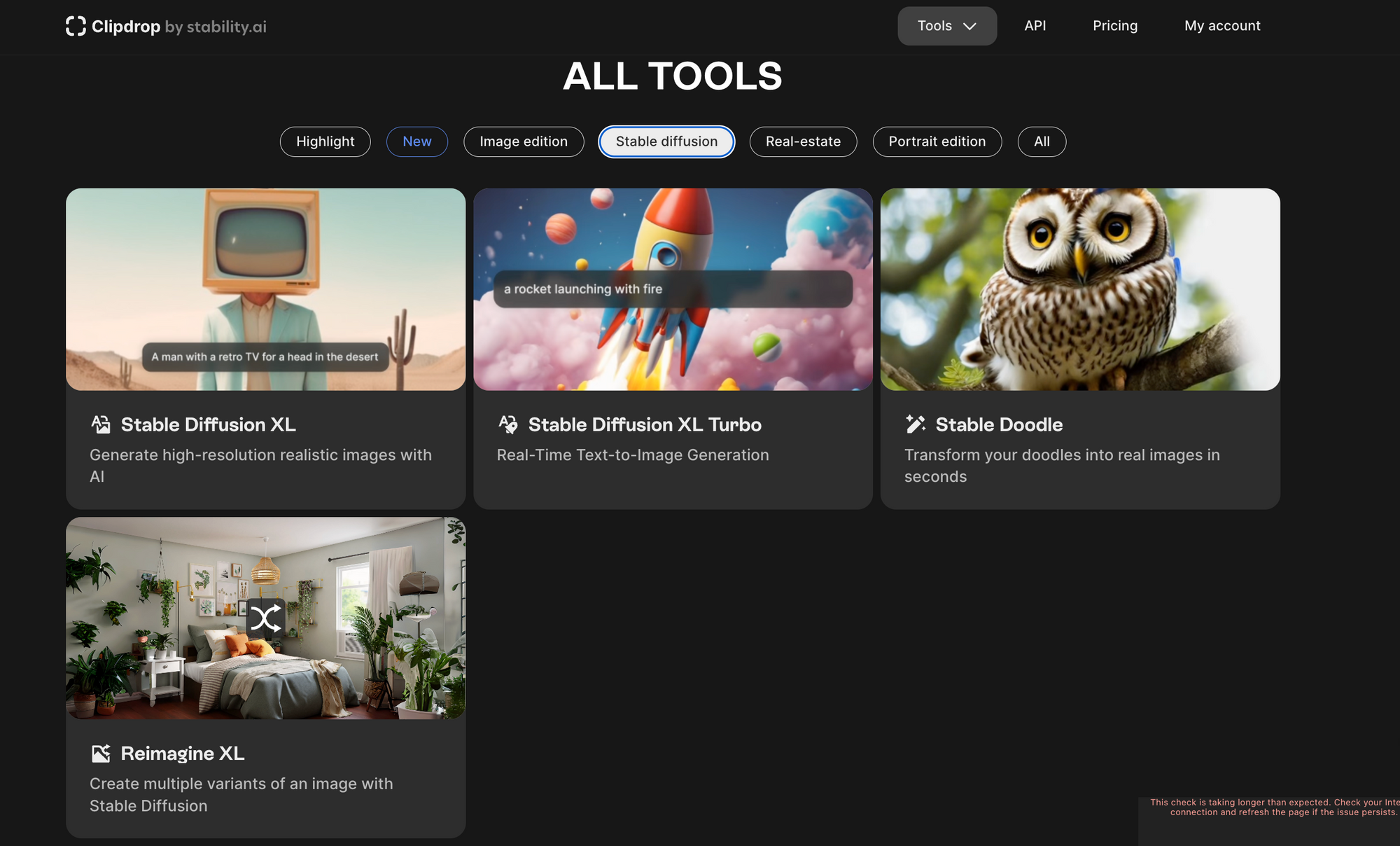Open the Stable Diffusion XL Turbo title
The height and width of the screenshot is (846, 1400).
coord(645,424)
